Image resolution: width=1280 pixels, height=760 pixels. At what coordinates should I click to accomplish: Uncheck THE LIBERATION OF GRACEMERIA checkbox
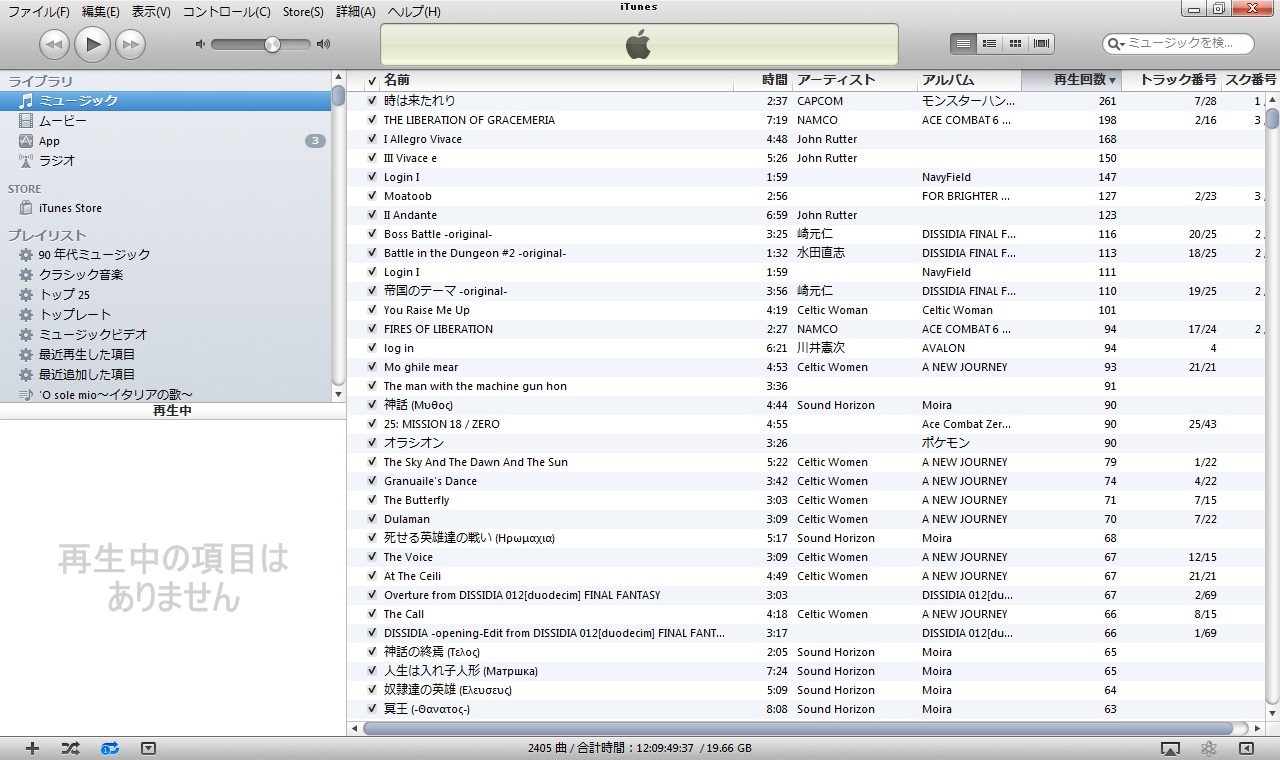pyautogui.click(x=372, y=120)
